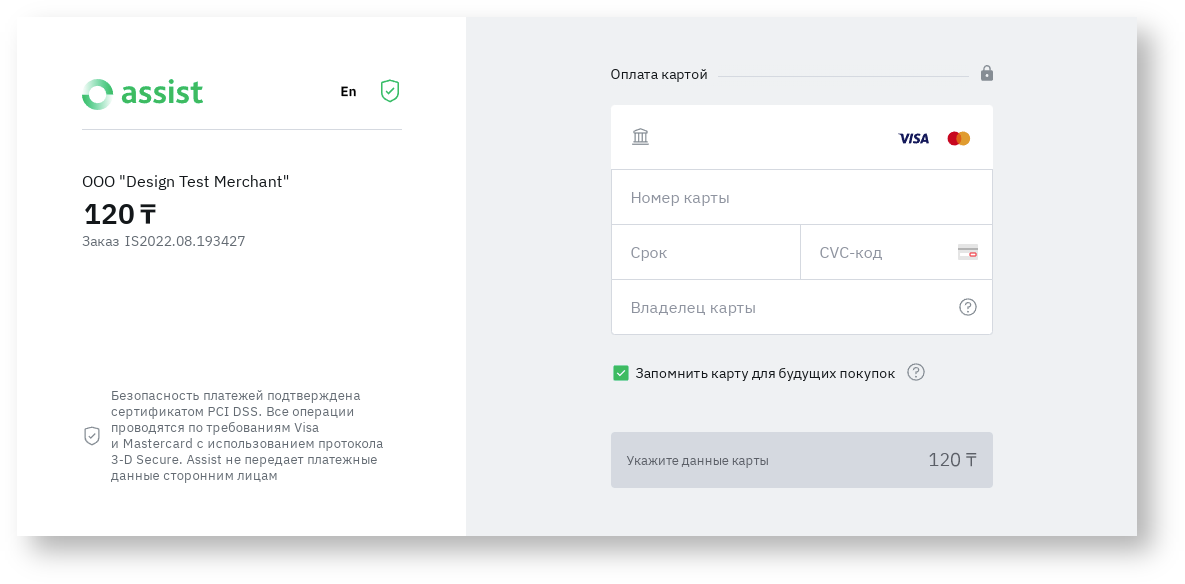Click the order number IS2022.08.193427

pyautogui.click(x=185, y=241)
